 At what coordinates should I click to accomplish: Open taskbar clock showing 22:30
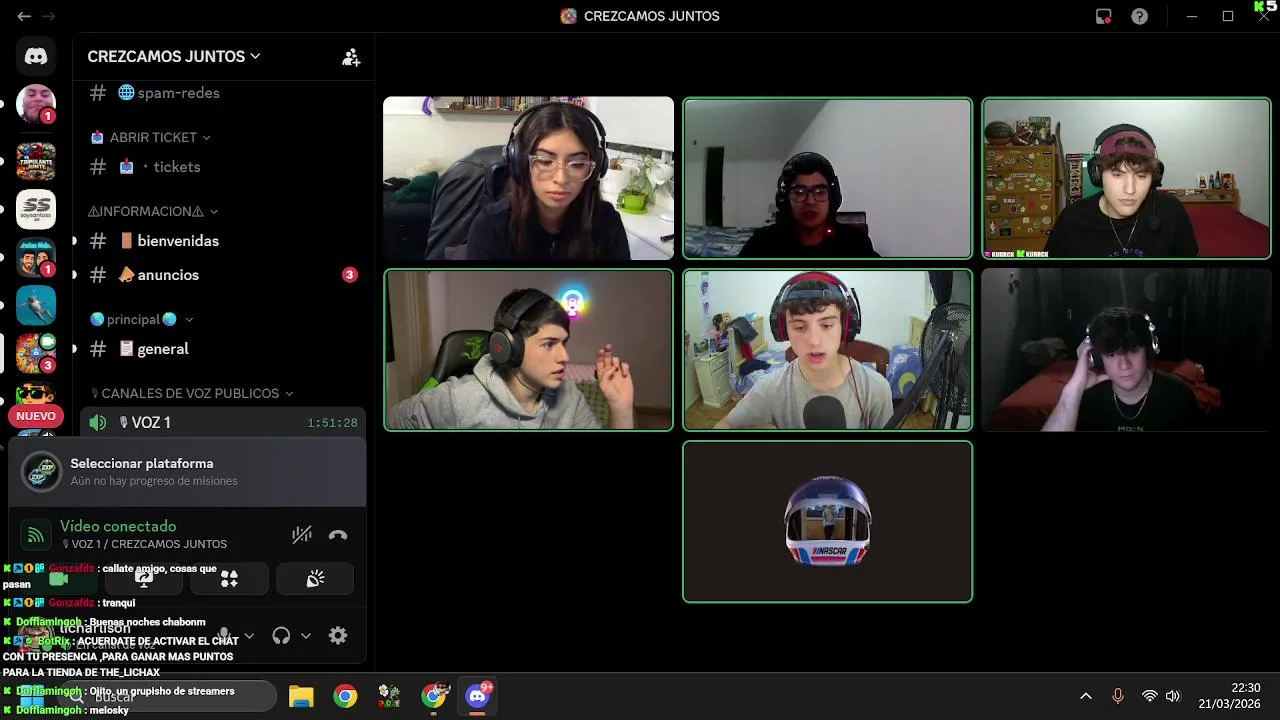[x=1230, y=696]
